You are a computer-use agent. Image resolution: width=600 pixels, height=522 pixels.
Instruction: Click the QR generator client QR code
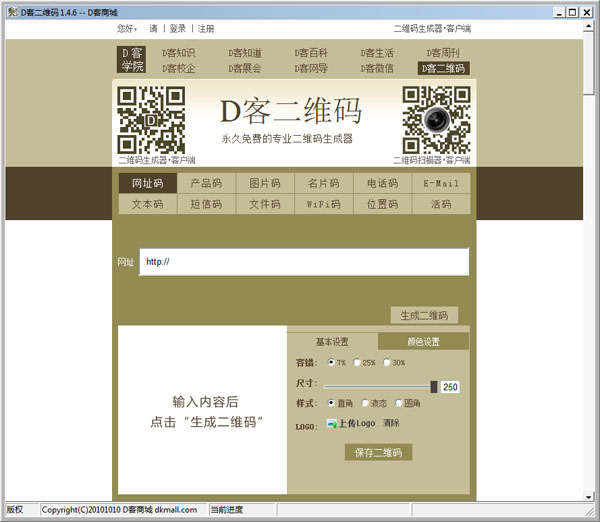click(151, 119)
